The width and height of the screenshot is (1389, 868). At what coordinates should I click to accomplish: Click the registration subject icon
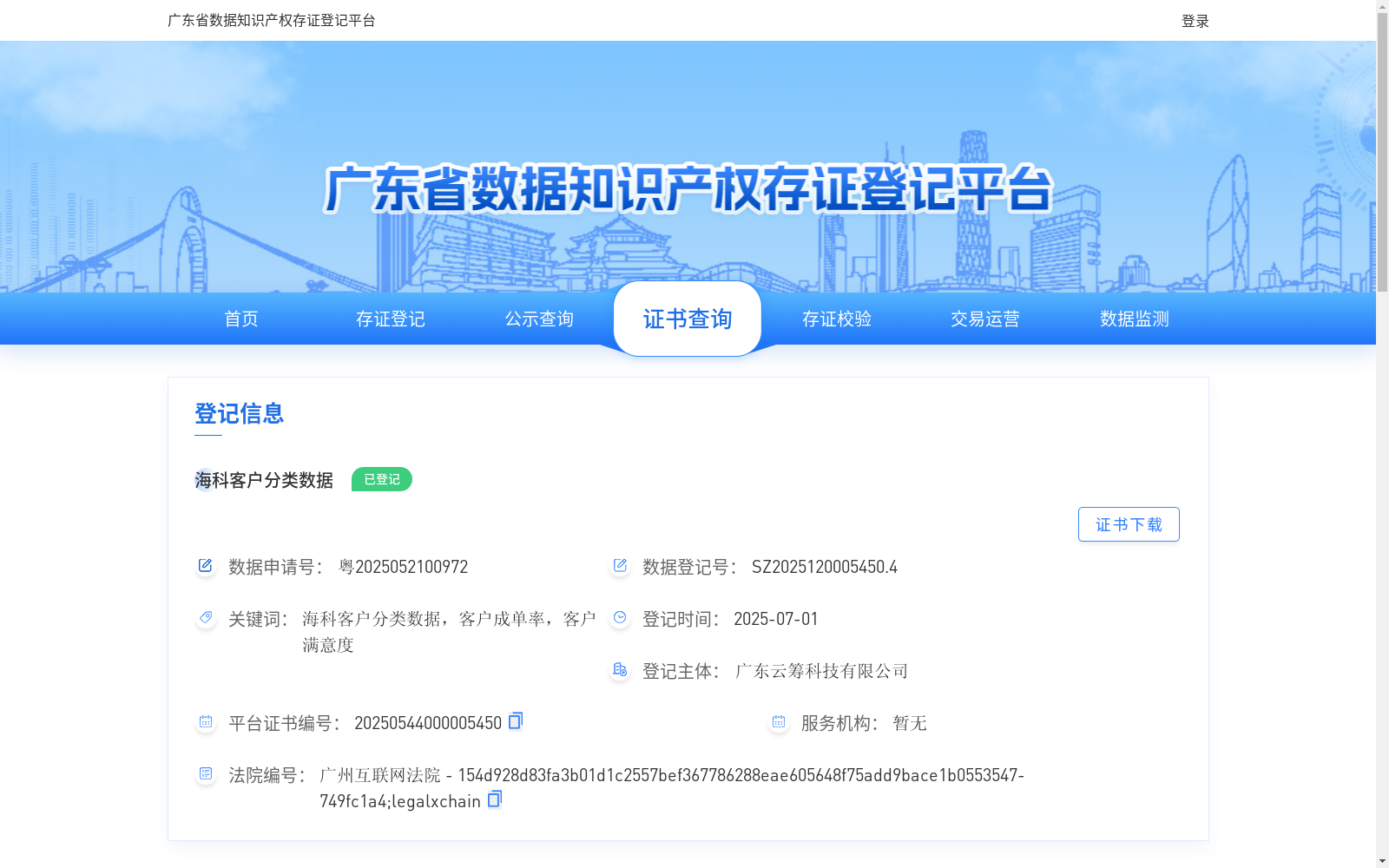[x=620, y=670]
